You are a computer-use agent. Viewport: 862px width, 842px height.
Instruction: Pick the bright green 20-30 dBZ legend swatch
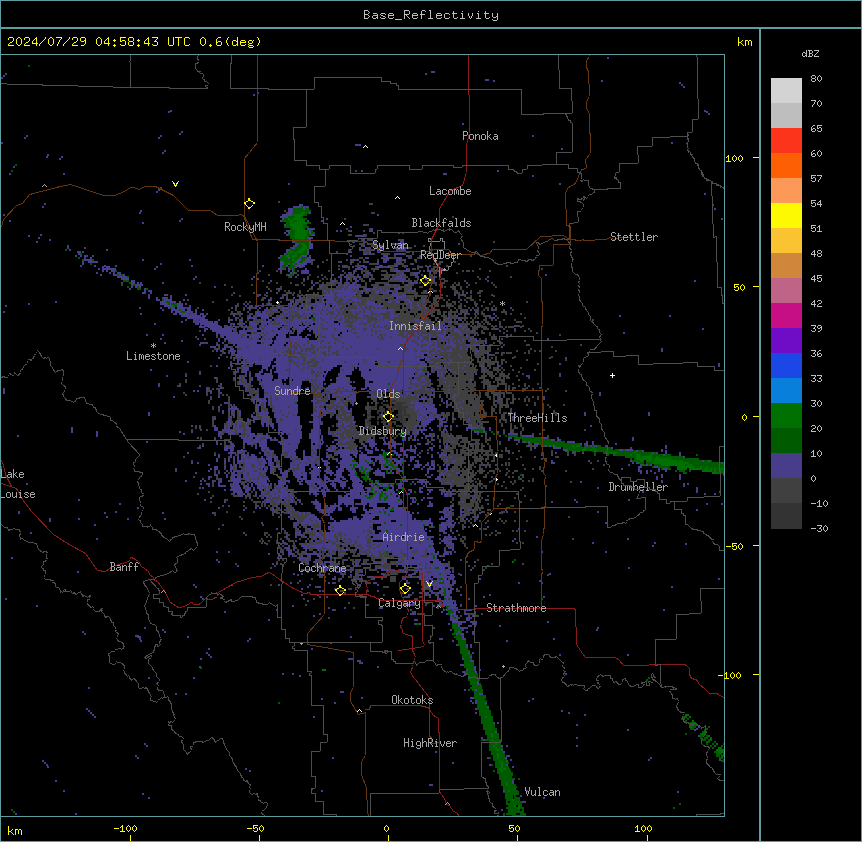(x=786, y=416)
